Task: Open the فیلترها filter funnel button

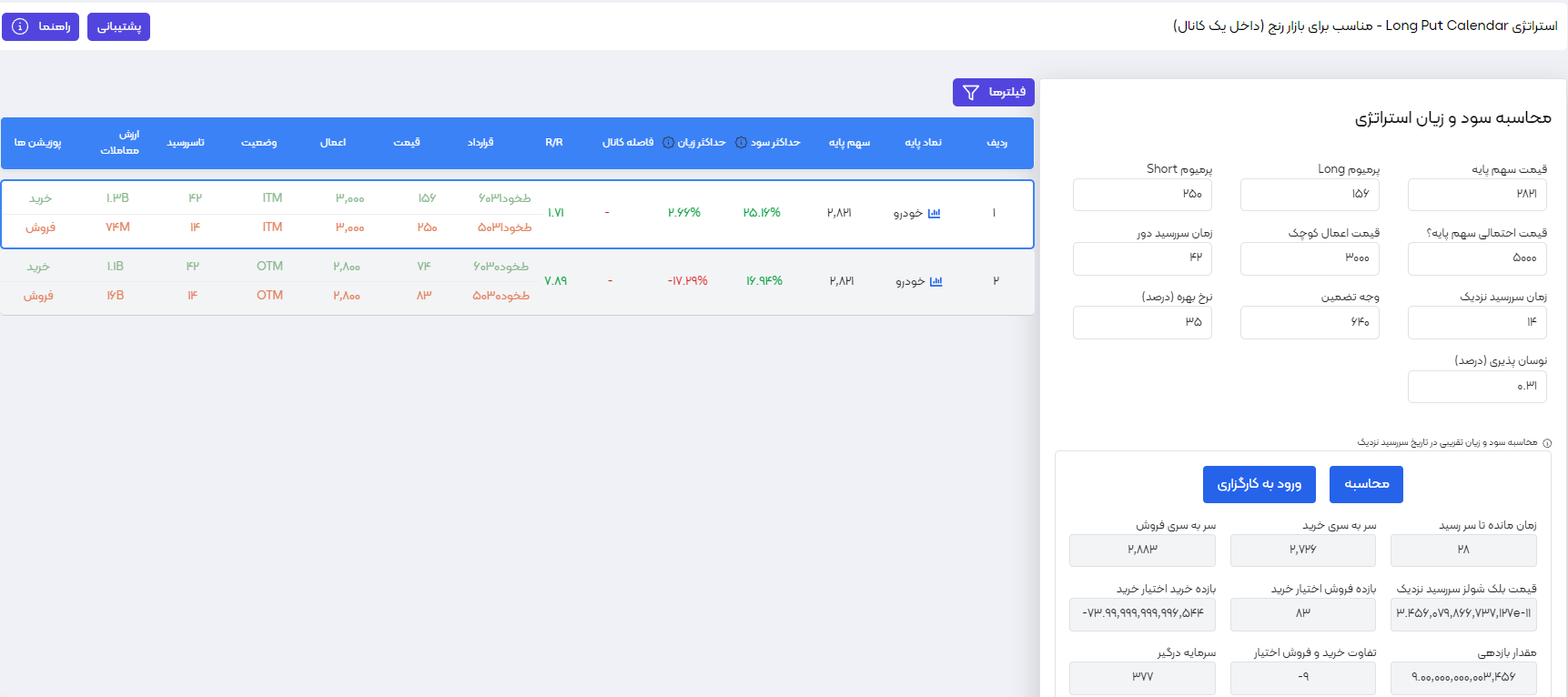Action: 993,92
